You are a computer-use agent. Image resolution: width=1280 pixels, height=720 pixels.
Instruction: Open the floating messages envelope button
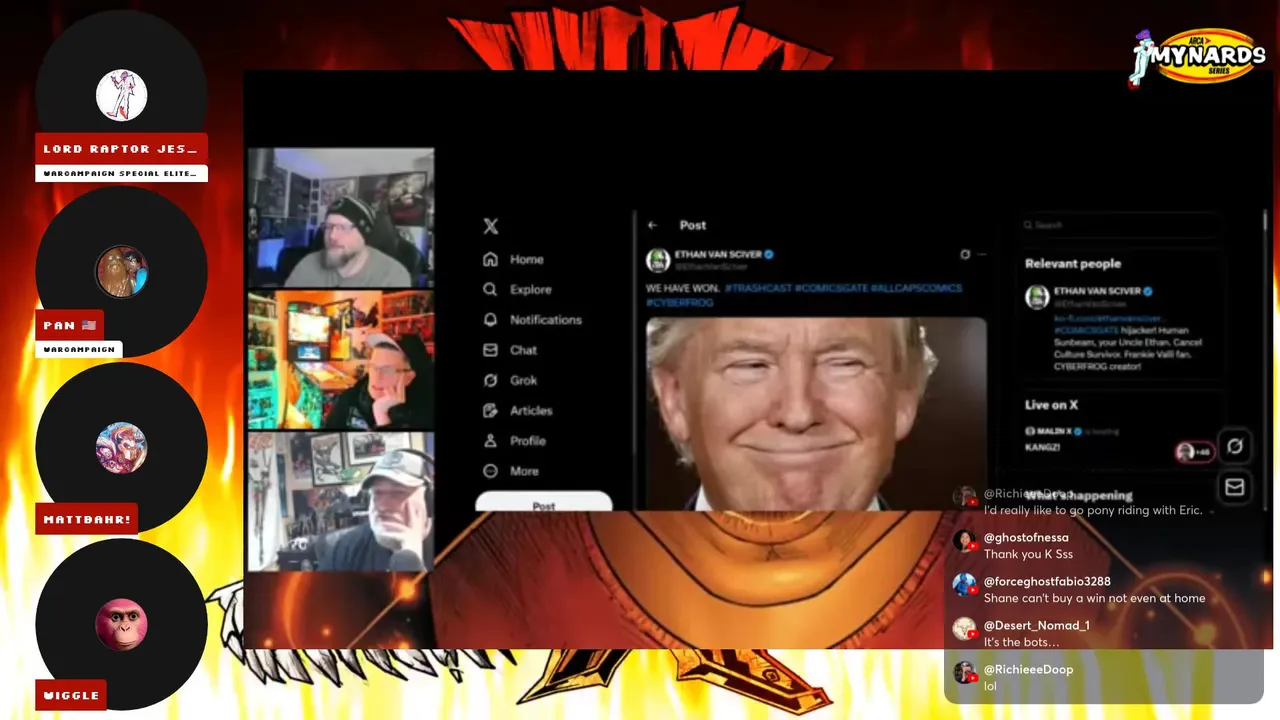[1235, 487]
